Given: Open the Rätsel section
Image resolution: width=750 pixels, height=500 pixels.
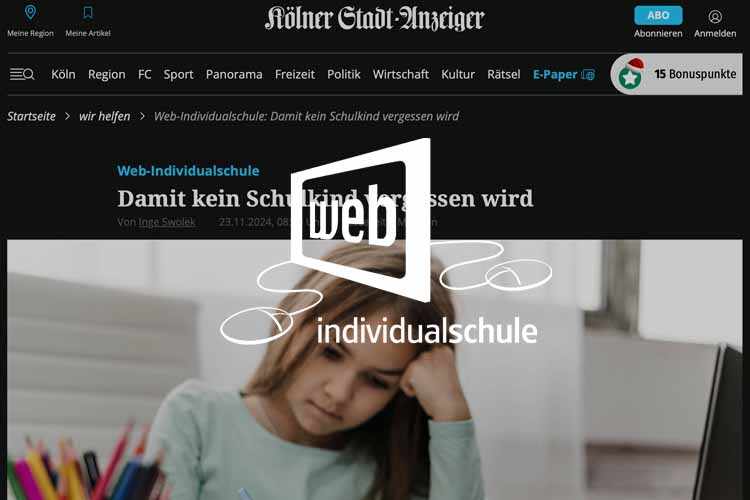Looking at the screenshot, I should [504, 74].
